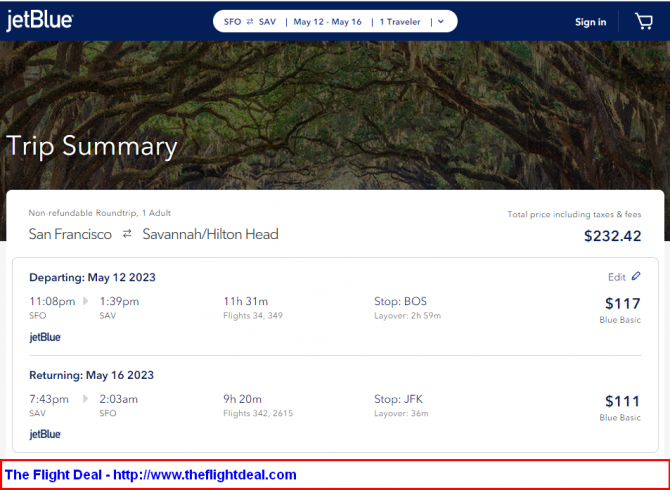Click Sign in in the header
The width and height of the screenshot is (670, 490).
[x=590, y=22]
